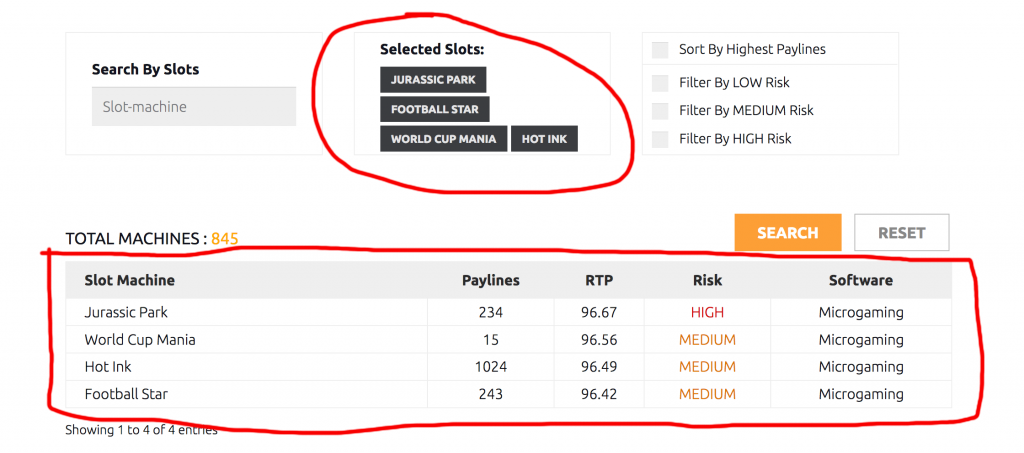Select the World Cup Mania table row
Screen dimensions: 1024x453
tap(508, 339)
